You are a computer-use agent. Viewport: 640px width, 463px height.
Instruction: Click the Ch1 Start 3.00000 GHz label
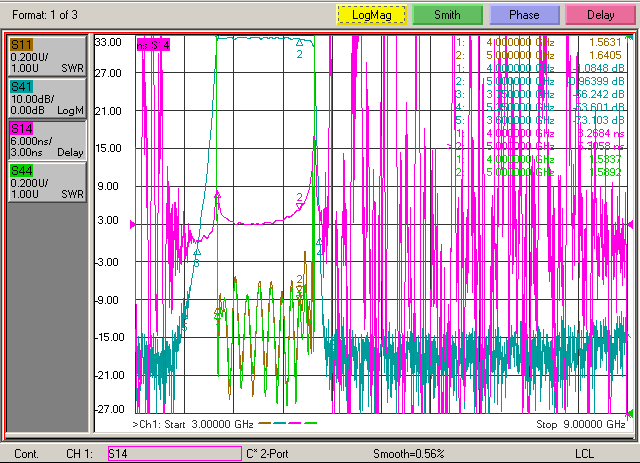click(193, 425)
